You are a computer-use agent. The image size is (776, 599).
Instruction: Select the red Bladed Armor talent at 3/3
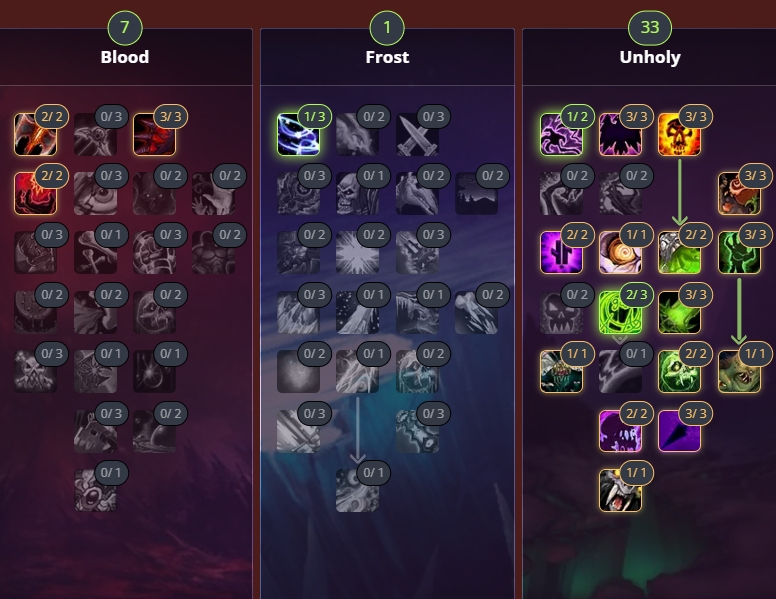tap(154, 135)
